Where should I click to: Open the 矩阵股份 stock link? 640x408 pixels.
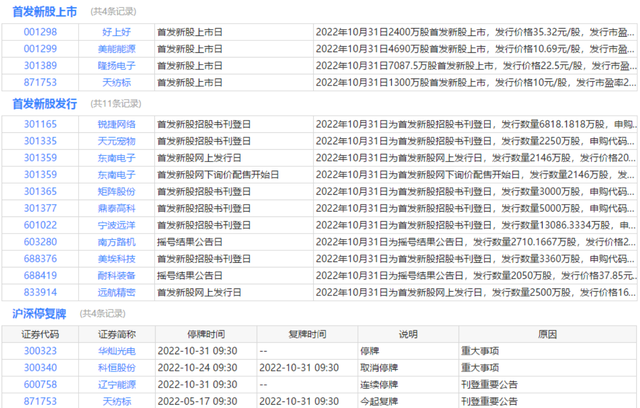(x=116, y=191)
